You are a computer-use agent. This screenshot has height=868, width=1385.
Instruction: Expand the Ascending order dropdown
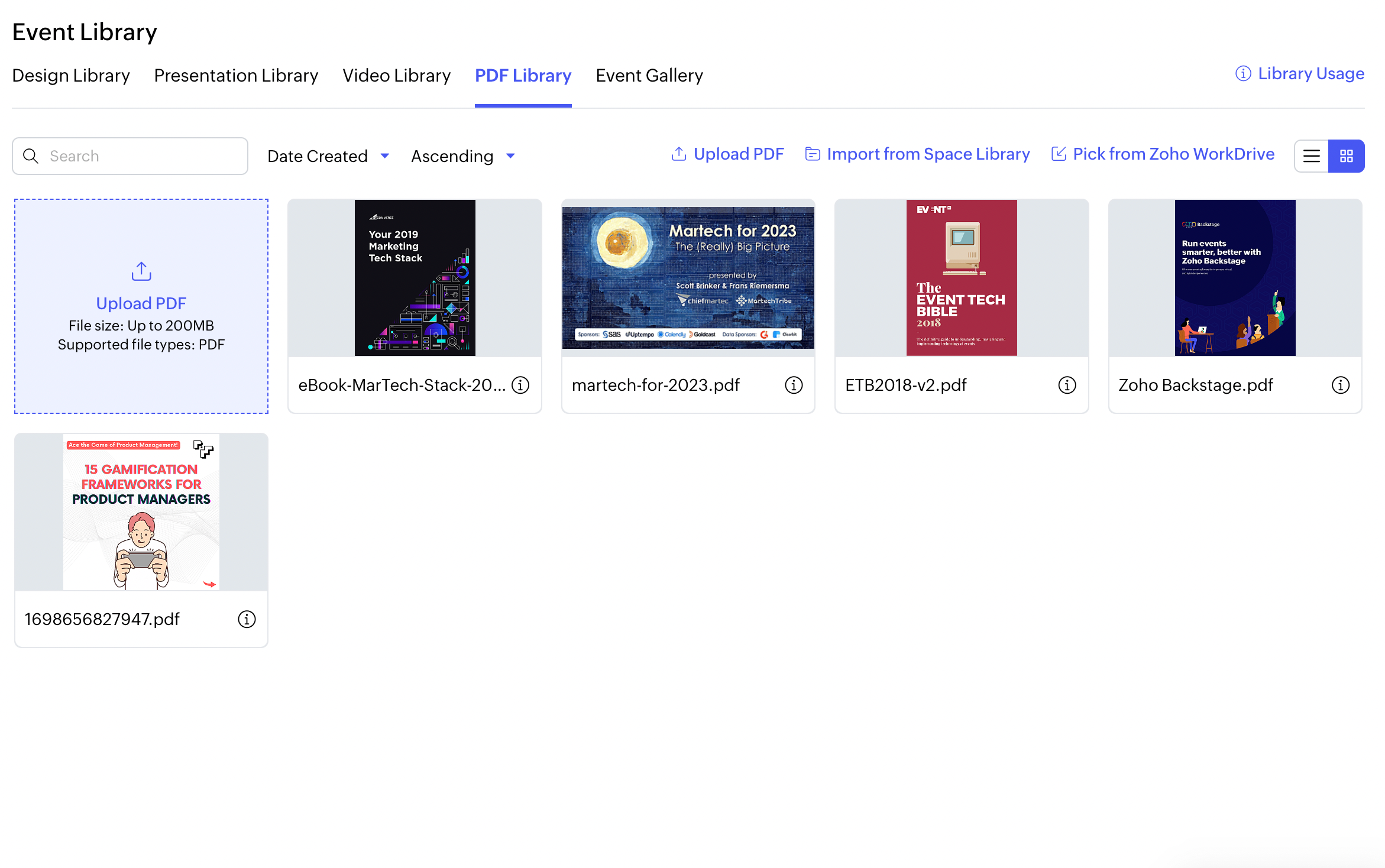[463, 156]
